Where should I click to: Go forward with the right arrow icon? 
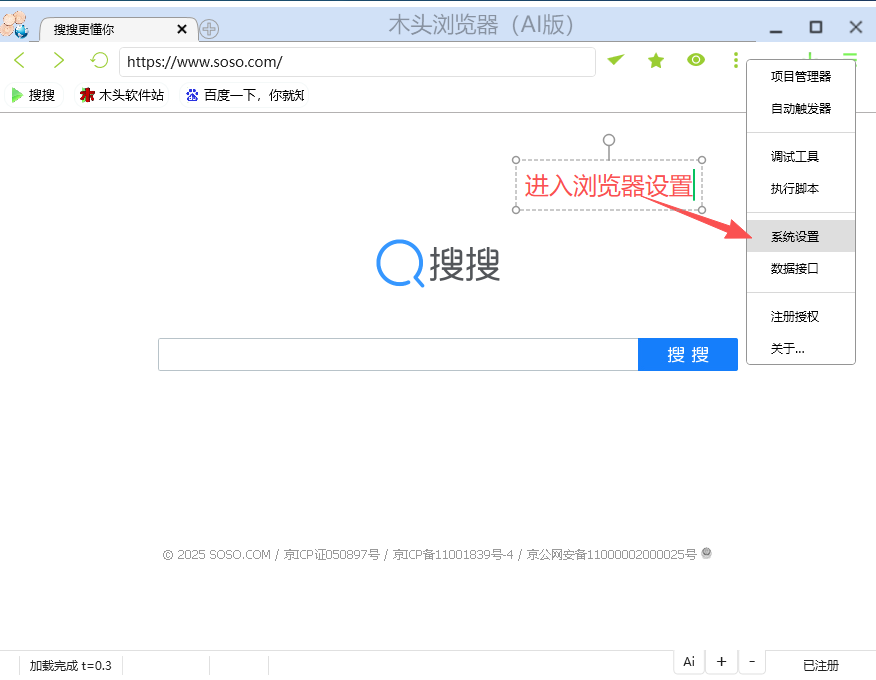pyautogui.click(x=58, y=60)
